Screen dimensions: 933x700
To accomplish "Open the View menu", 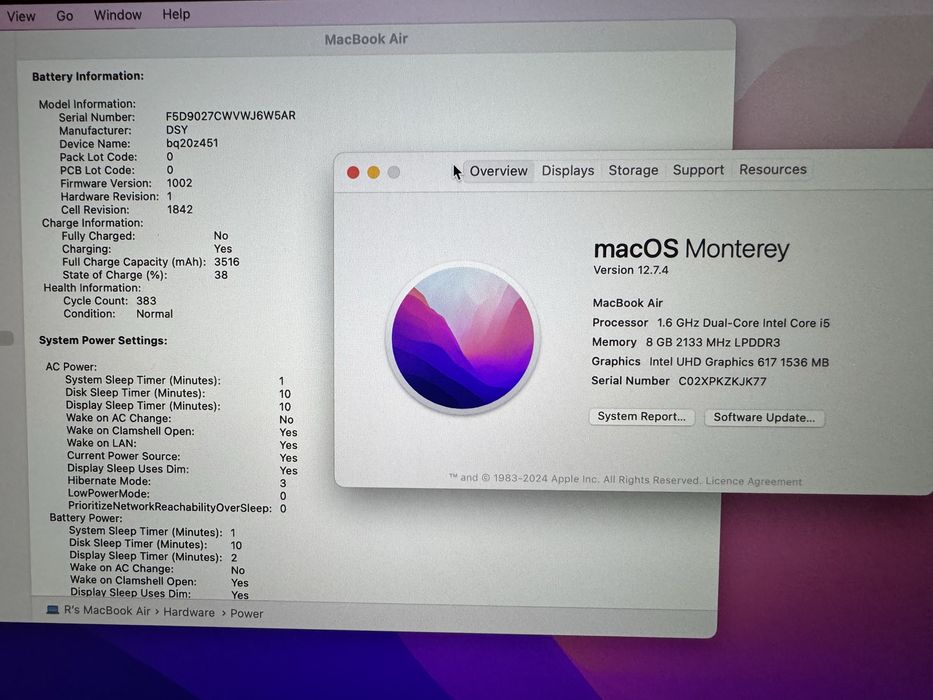I will (21, 16).
